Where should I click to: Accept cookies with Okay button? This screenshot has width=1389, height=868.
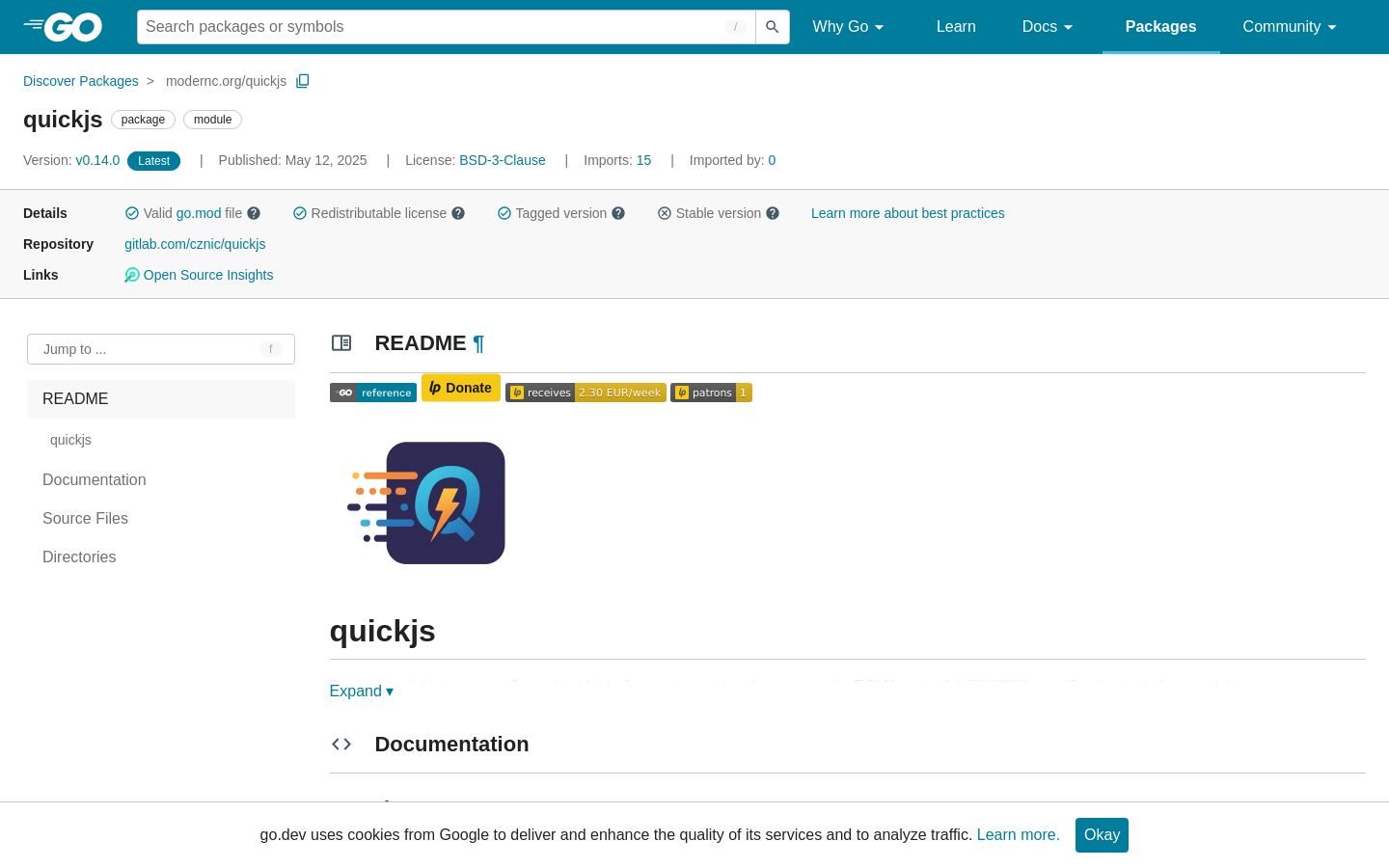[1102, 835]
